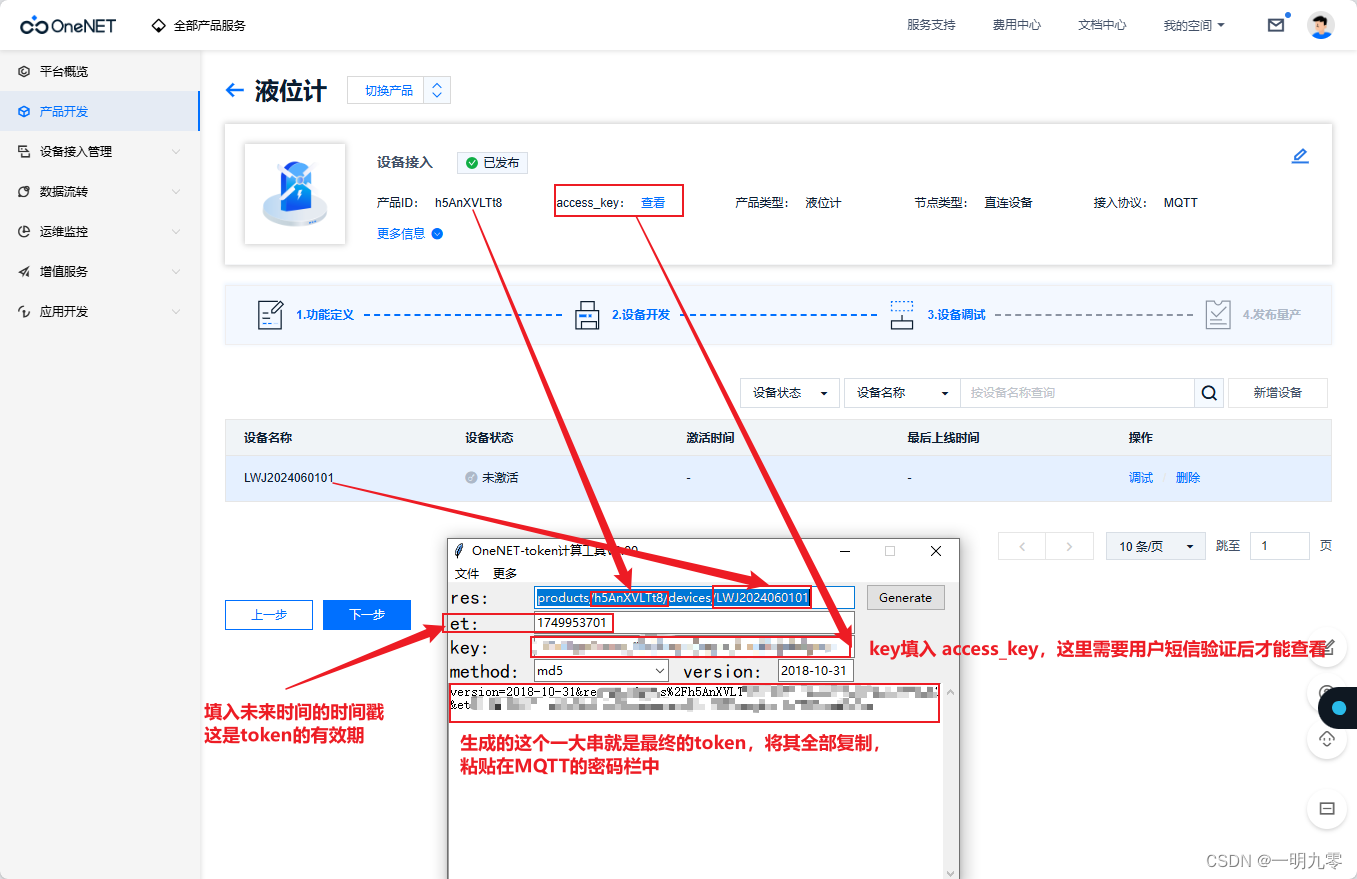
Task: Click the feather icon in token tool title bar
Action: [459, 551]
